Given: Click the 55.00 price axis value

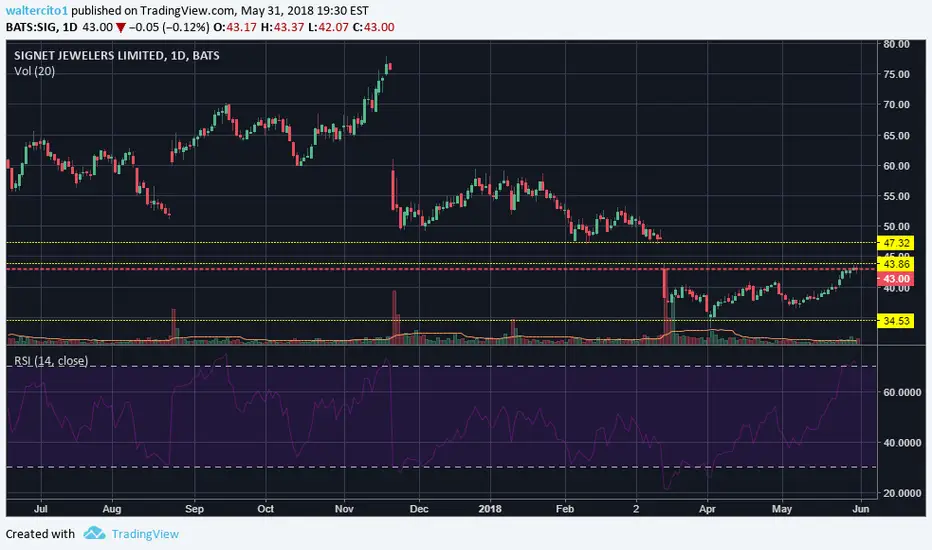Looking at the screenshot, I should click(896, 196).
